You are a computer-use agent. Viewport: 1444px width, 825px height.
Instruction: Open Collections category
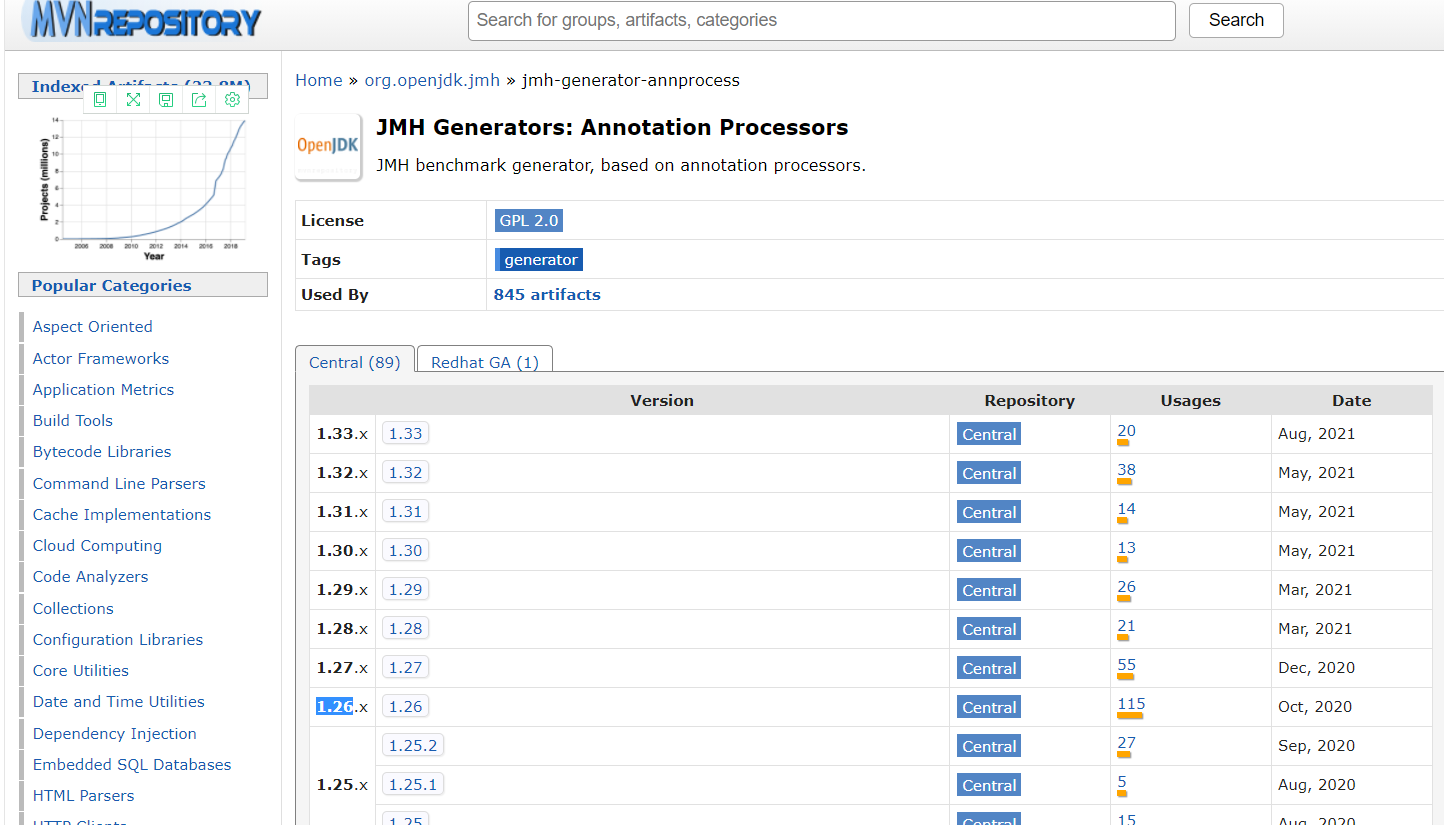click(73, 609)
